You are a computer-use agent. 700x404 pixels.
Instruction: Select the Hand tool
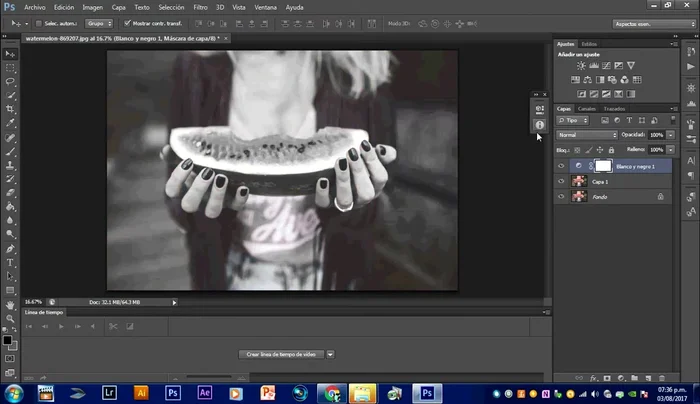coord(10,303)
